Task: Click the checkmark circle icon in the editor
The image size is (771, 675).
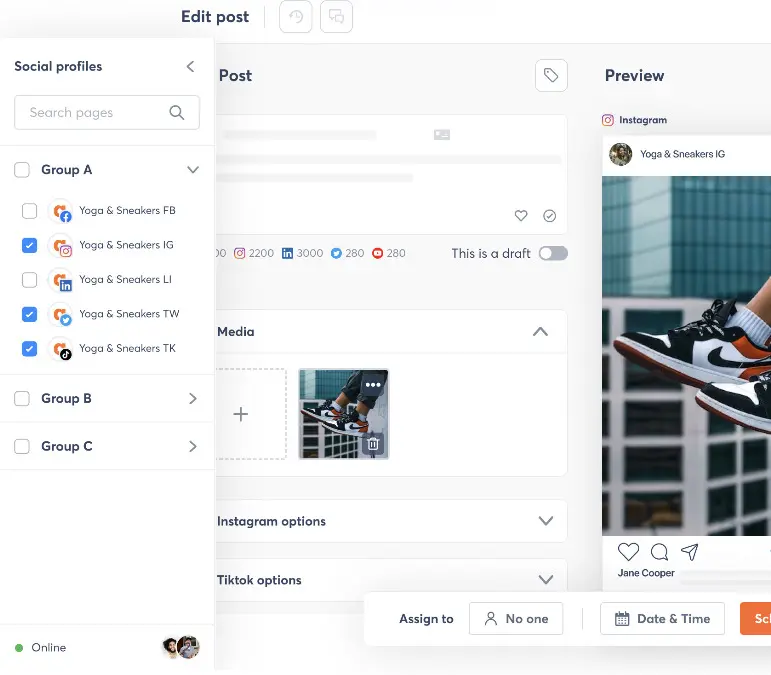Action: tap(549, 215)
